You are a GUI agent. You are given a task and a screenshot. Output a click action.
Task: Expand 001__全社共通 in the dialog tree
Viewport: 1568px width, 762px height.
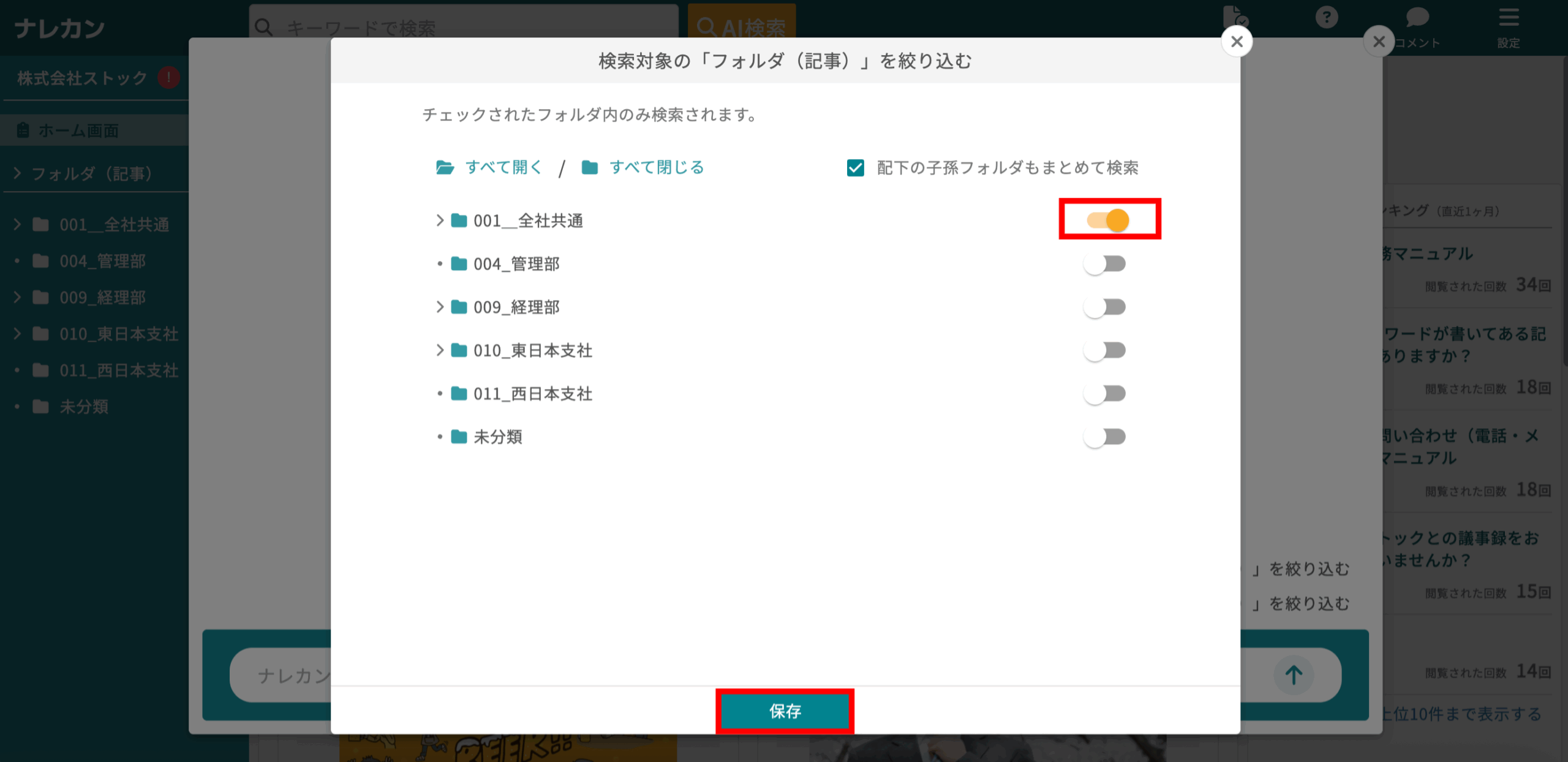pyautogui.click(x=440, y=221)
